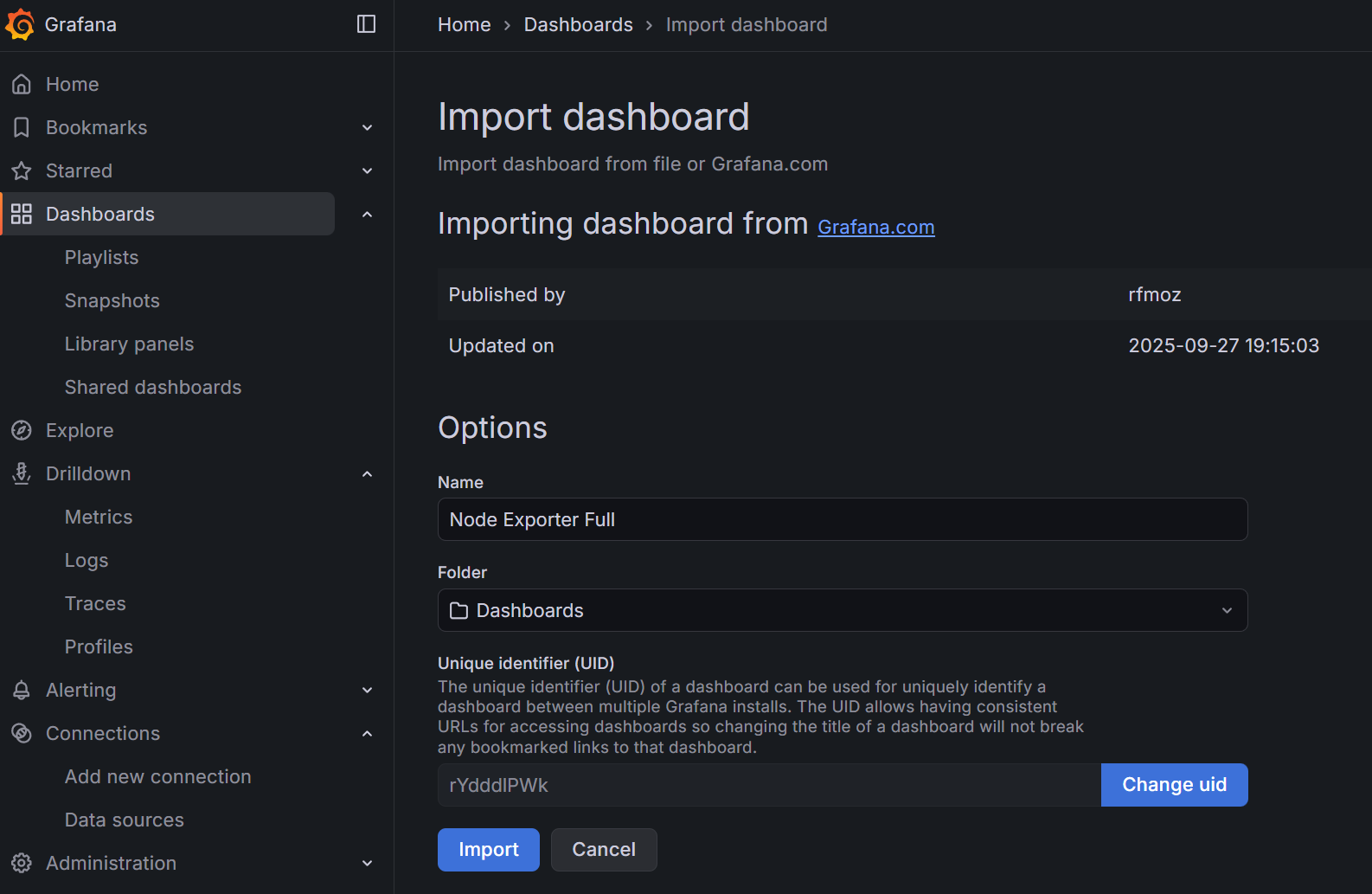This screenshot has height=894, width=1372.
Task: Open the Folder dropdown
Action: [842, 610]
